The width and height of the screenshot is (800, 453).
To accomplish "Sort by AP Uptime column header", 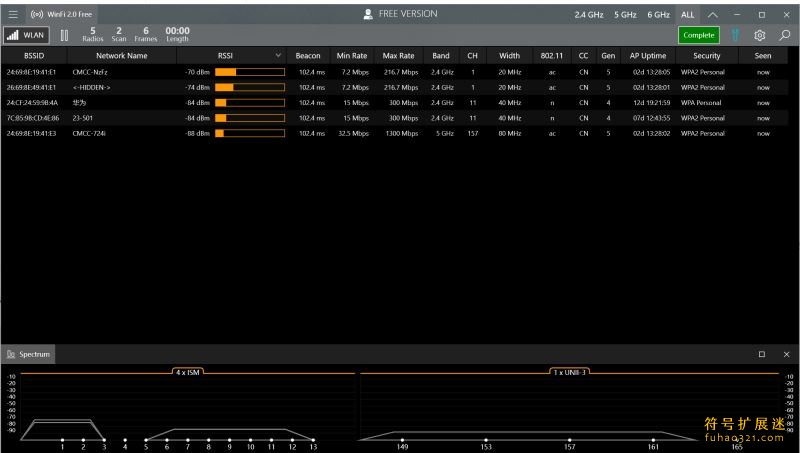I will point(647,56).
